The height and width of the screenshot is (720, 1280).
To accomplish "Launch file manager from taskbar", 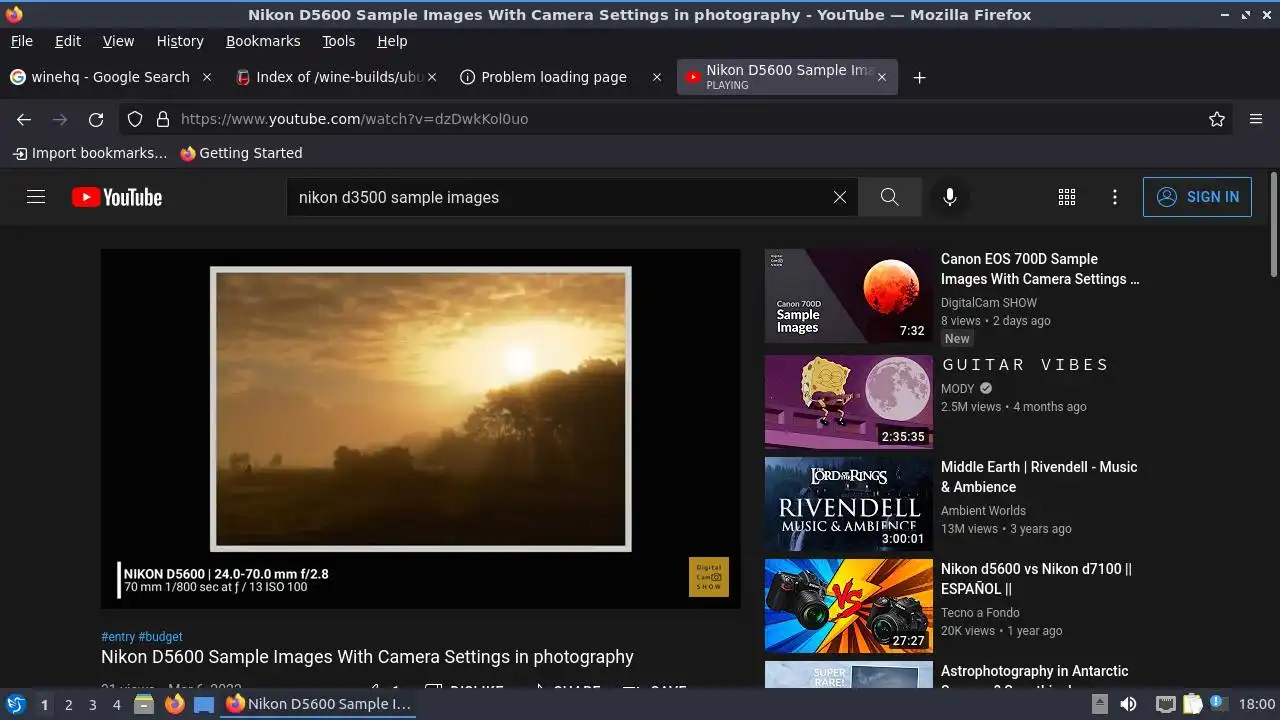I will click(144, 704).
